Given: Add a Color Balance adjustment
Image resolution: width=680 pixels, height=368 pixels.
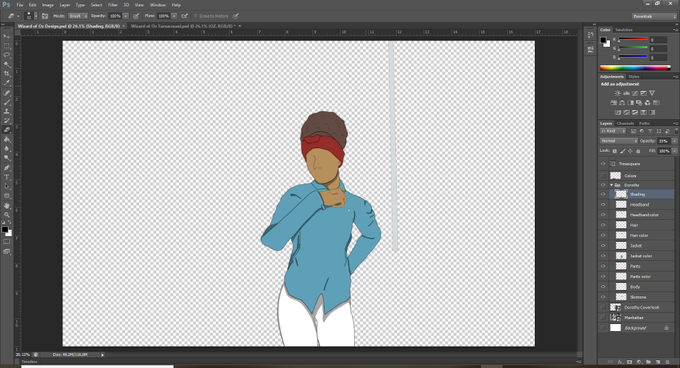Looking at the screenshot, I should (622, 103).
